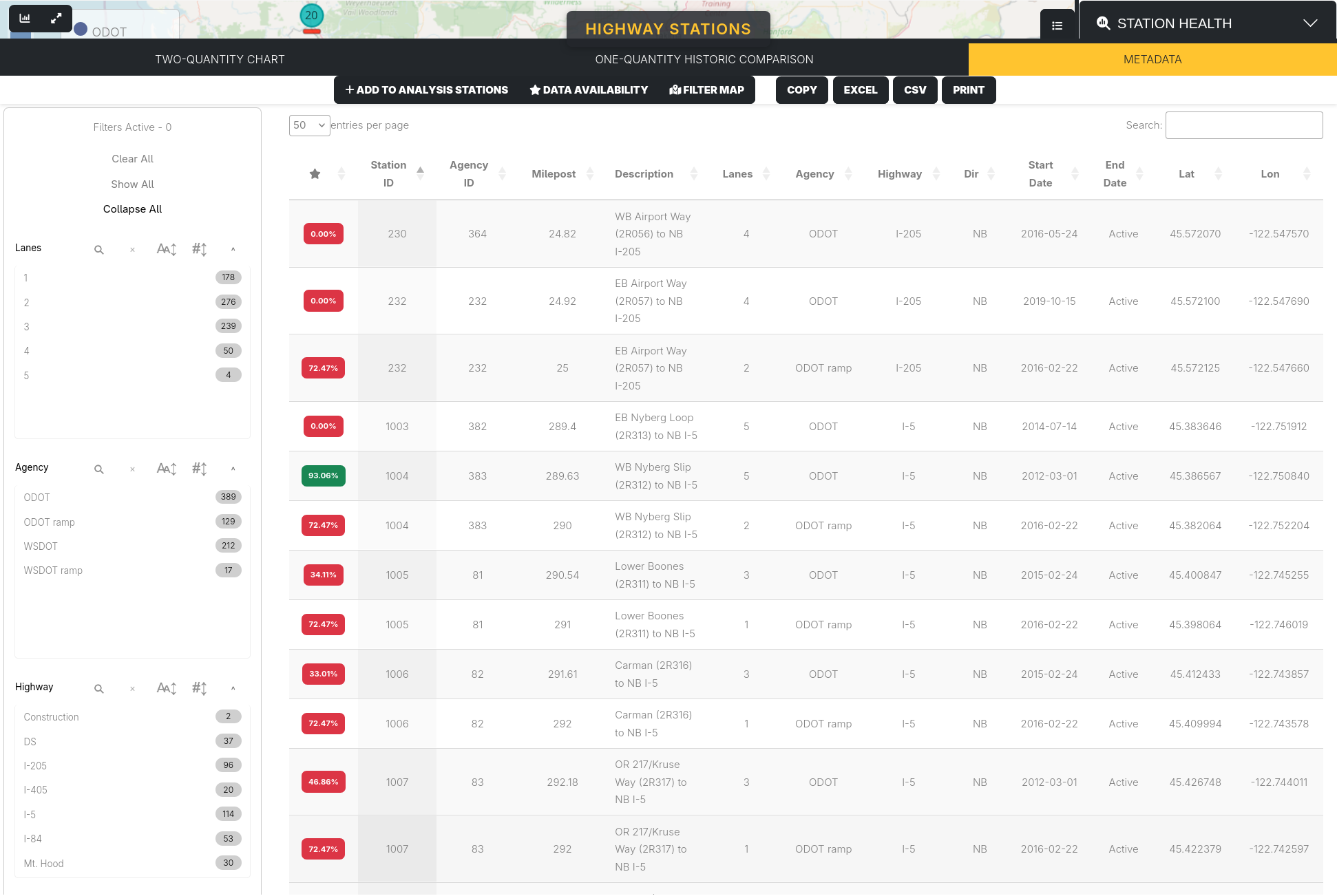Sort table by the star column
The height and width of the screenshot is (896, 1337).
[324, 174]
